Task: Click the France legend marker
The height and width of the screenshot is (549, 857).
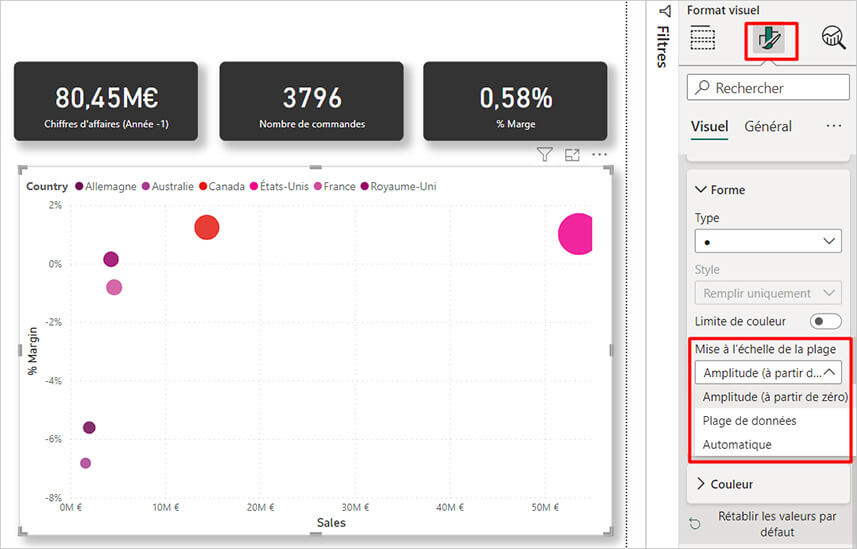Action: 318,186
